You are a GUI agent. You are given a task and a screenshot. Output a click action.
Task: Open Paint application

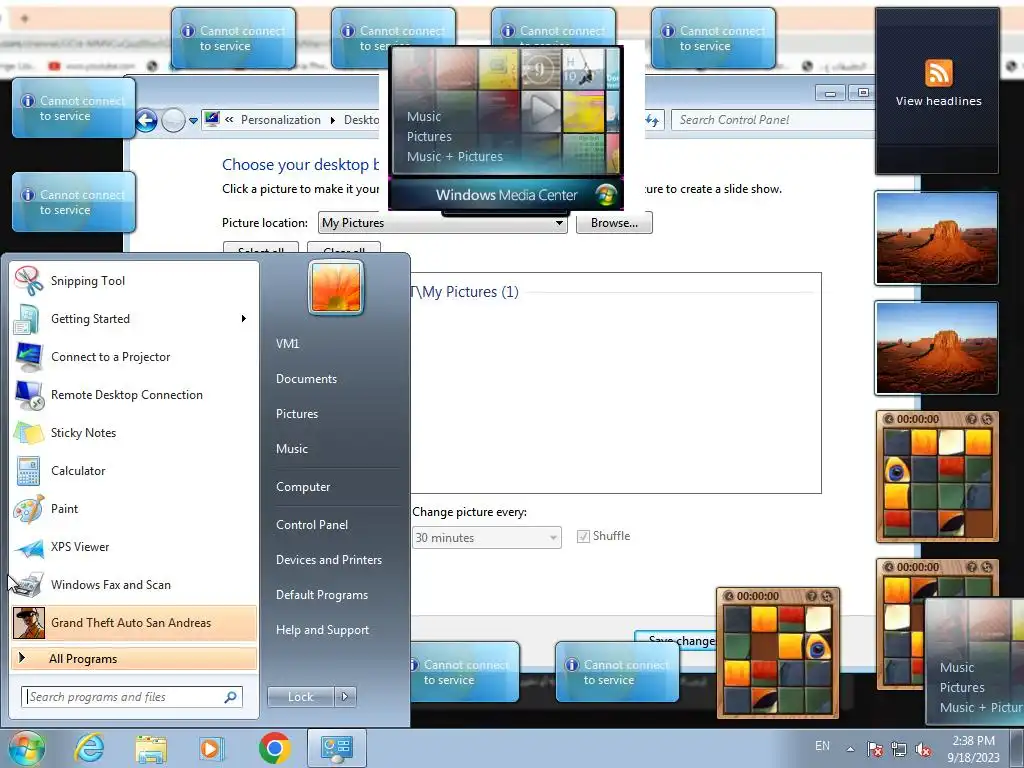point(134,508)
